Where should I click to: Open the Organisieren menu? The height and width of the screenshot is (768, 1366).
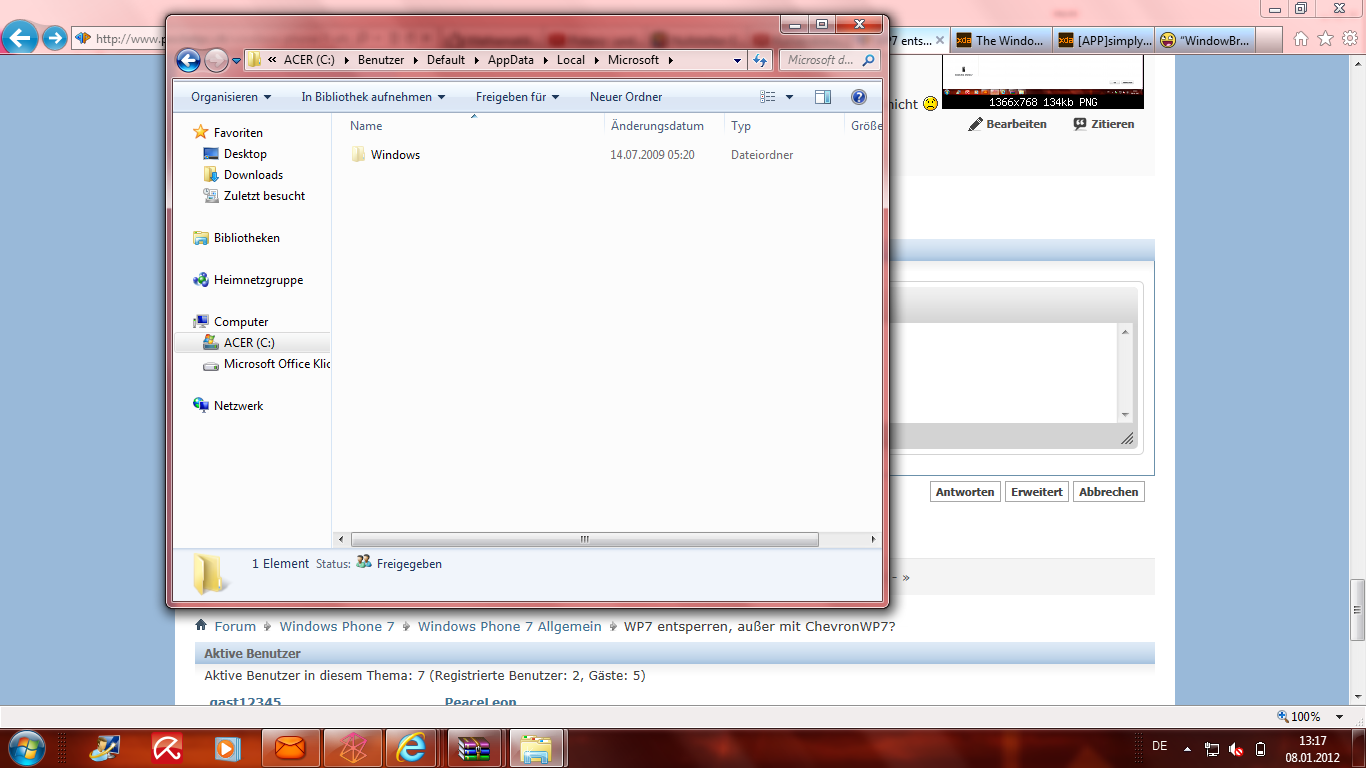231,97
